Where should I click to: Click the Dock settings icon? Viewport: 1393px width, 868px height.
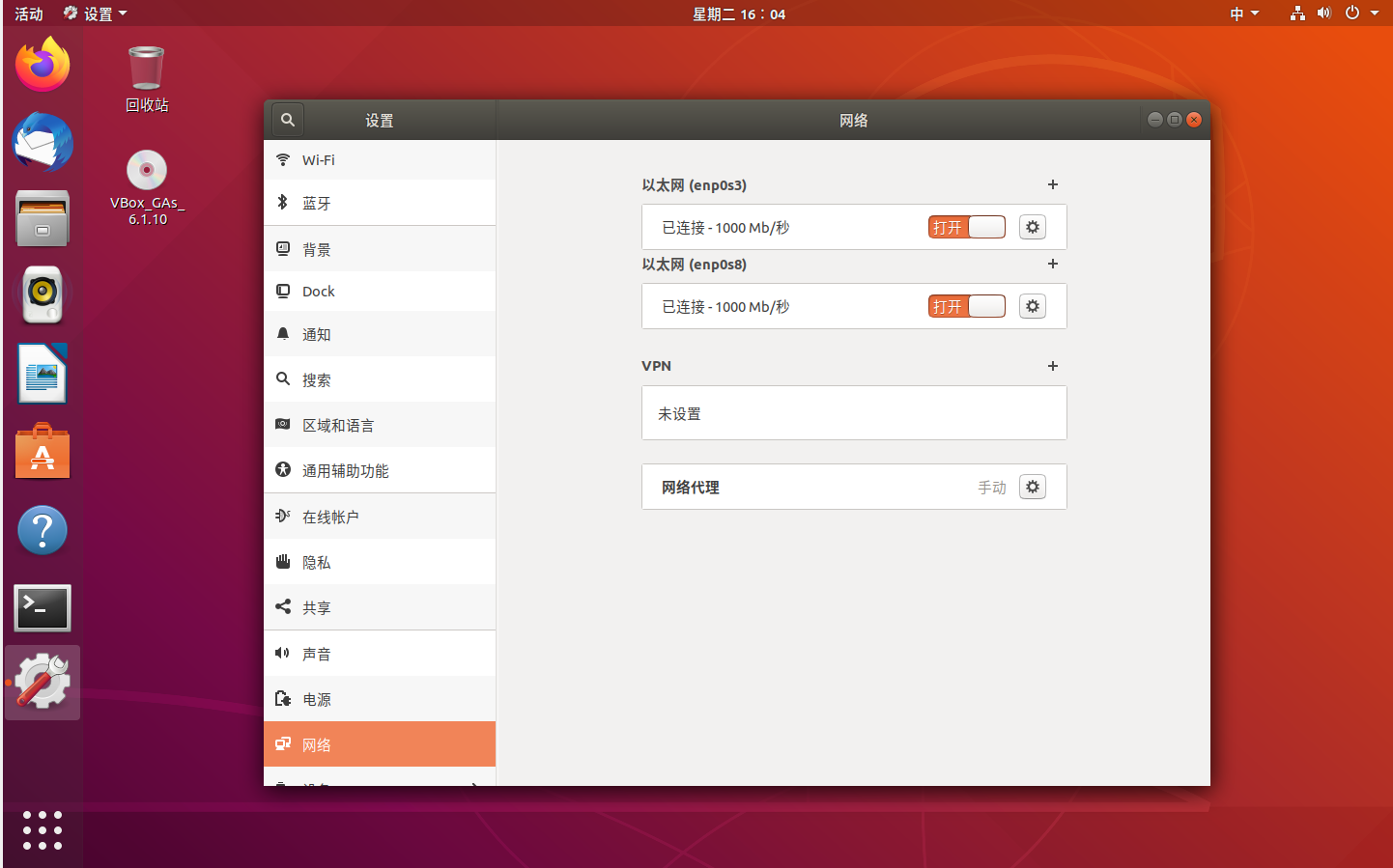pos(319,291)
